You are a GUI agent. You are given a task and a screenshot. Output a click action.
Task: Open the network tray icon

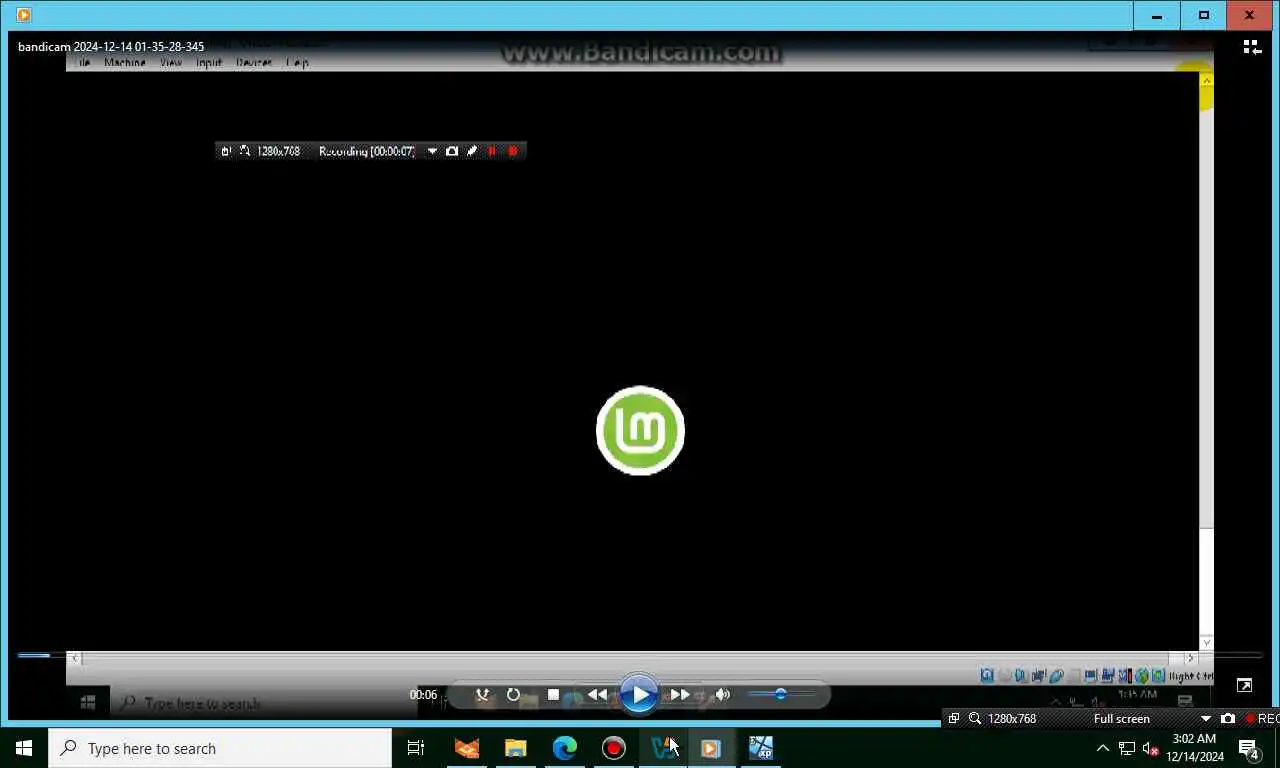tap(1127, 748)
